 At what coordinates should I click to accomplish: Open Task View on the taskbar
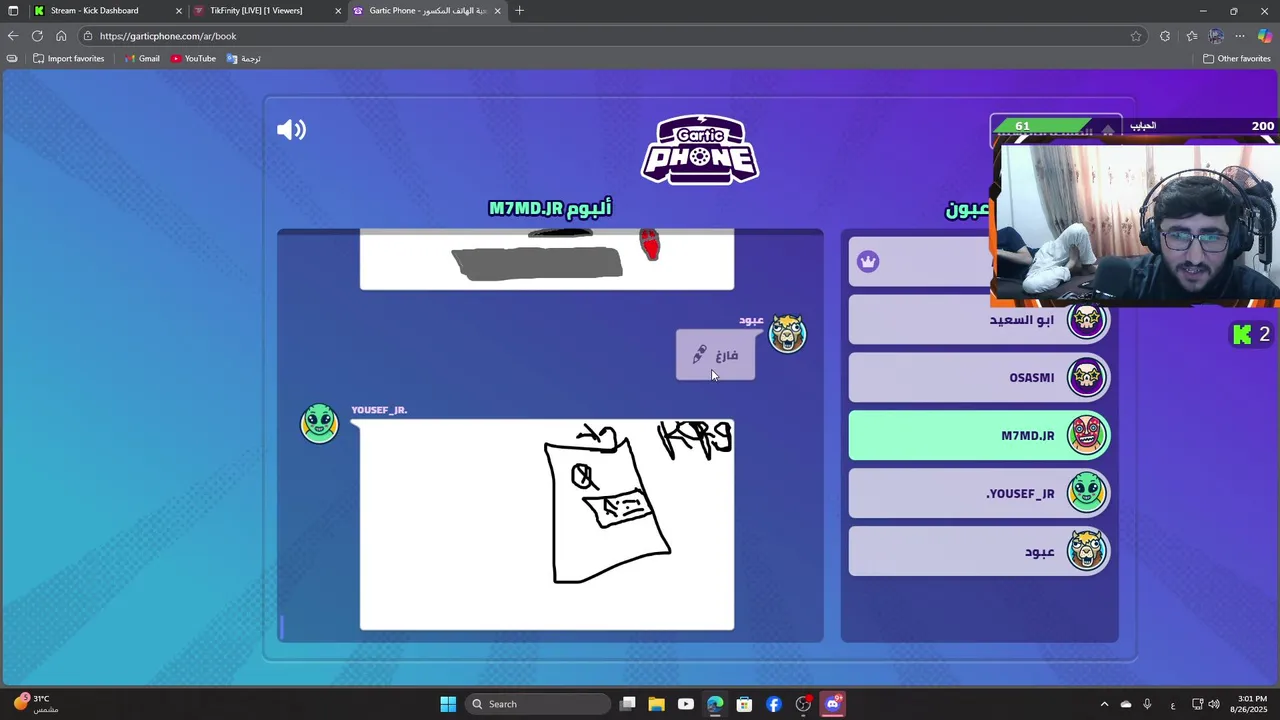[627, 704]
